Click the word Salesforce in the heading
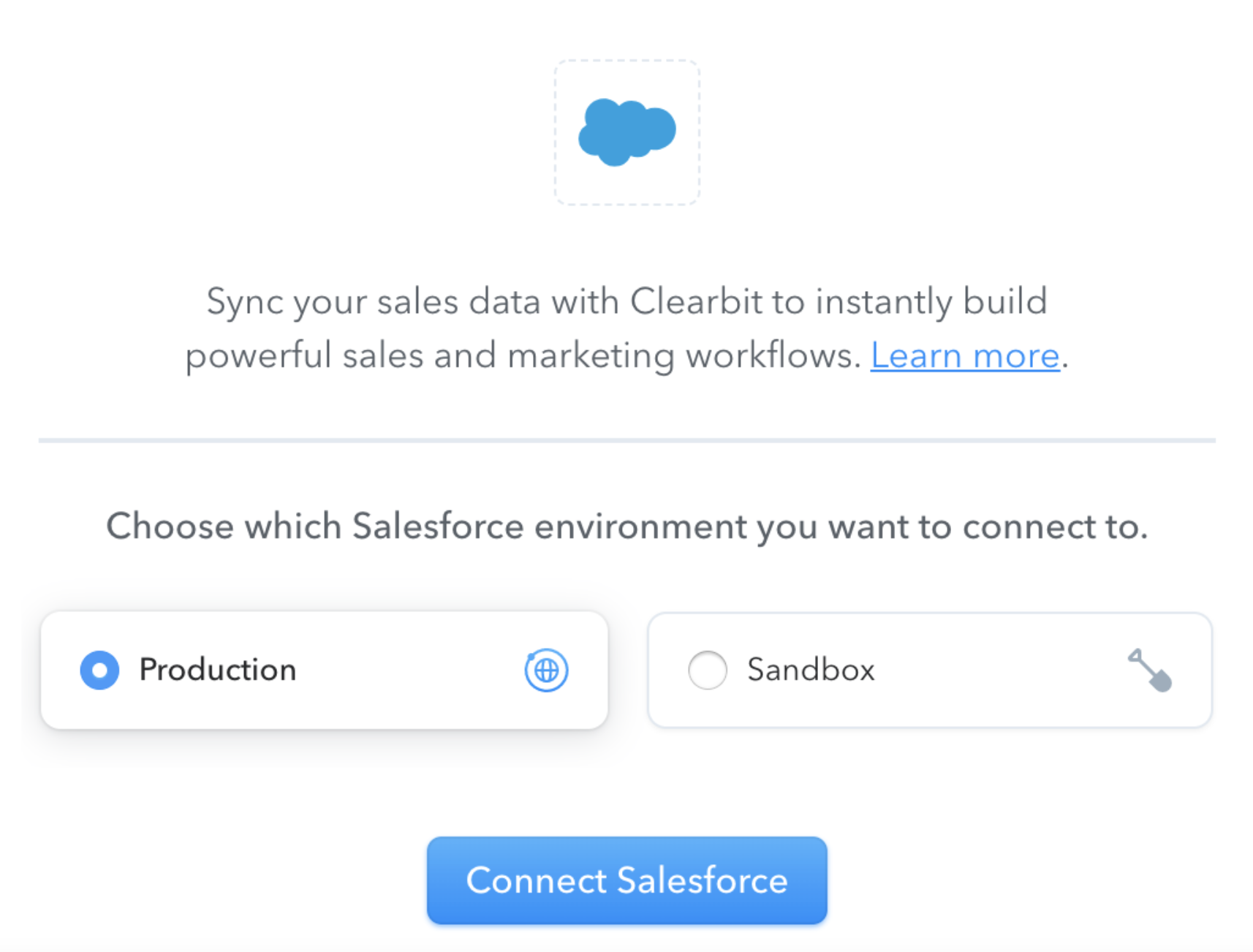1253x952 pixels. [x=438, y=526]
